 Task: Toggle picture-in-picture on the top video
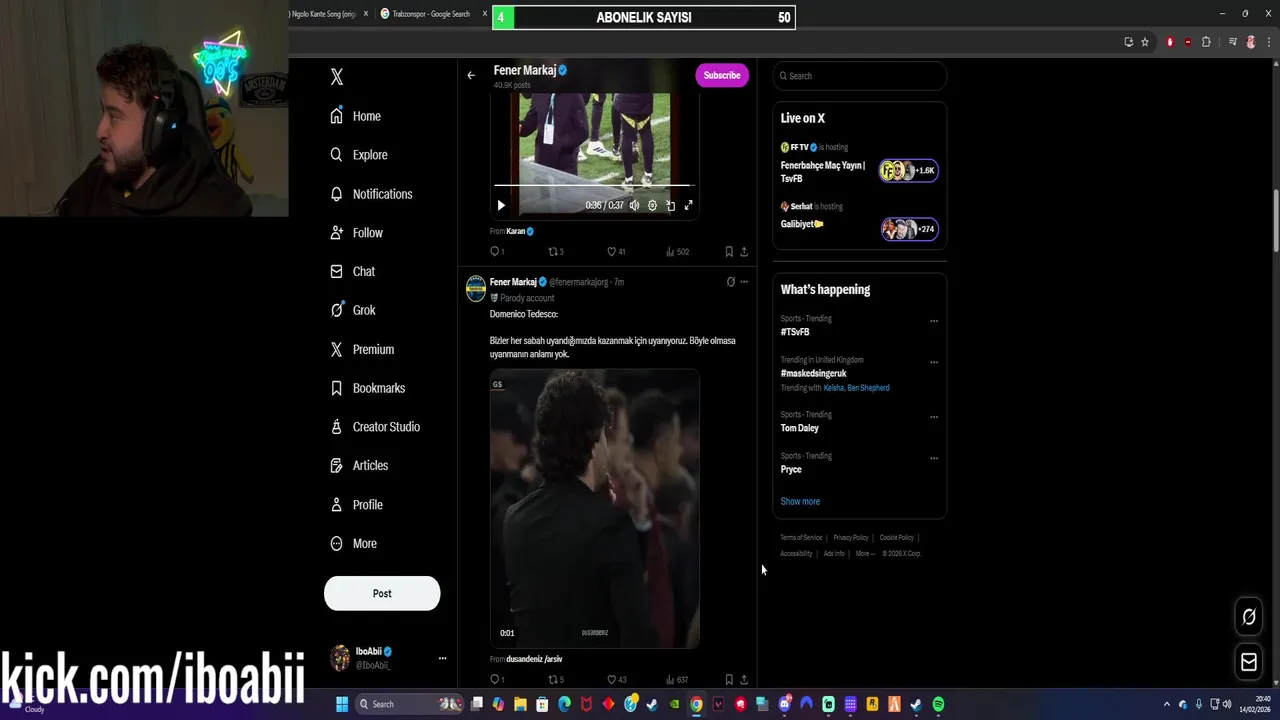pyautogui.click(x=670, y=205)
